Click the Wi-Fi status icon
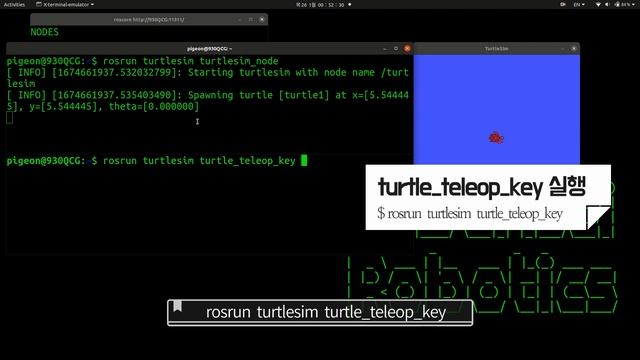The width and height of the screenshot is (640, 360). pos(598,4)
